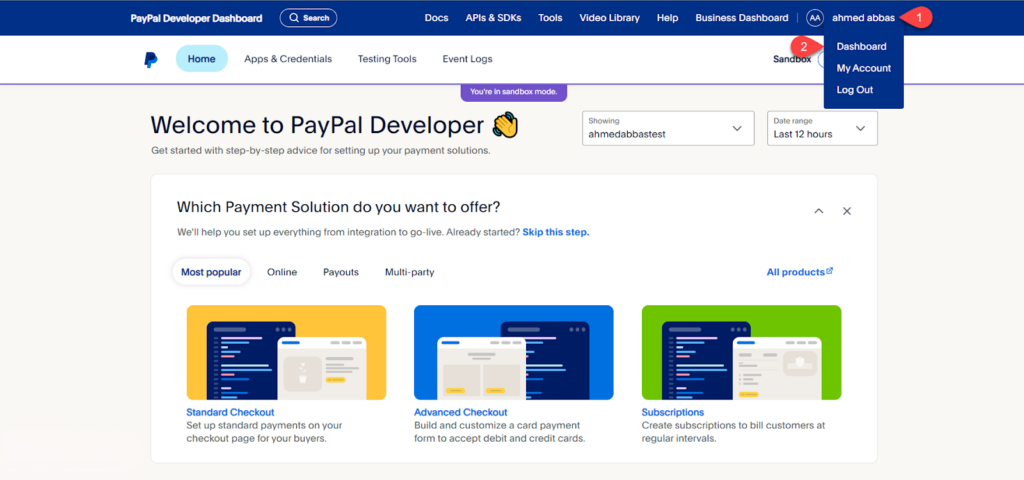Select the Online filter
This screenshot has width=1024, height=480.
pos(282,272)
